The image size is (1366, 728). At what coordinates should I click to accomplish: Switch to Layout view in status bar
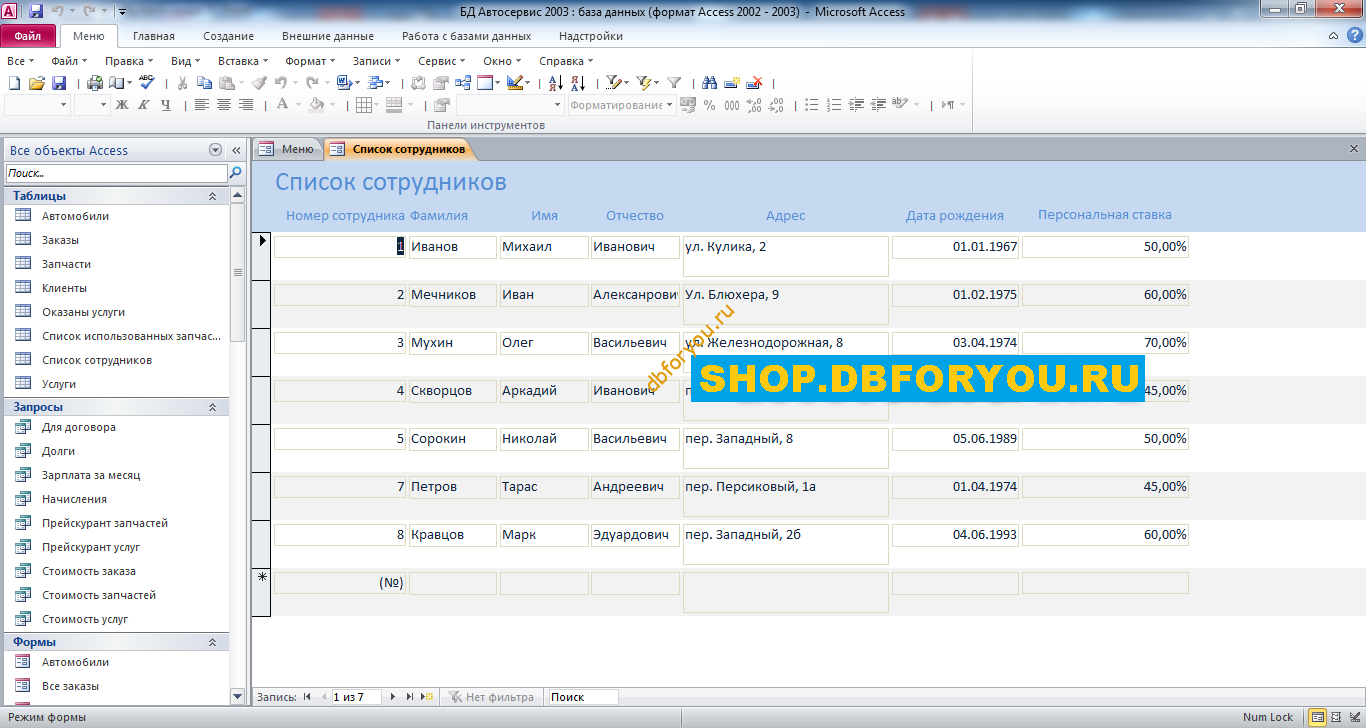point(1336,717)
